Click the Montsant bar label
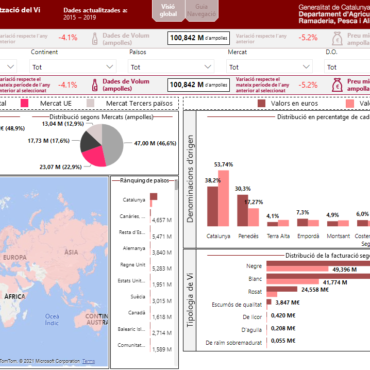This screenshot has height=370, width=370. (x=338, y=236)
